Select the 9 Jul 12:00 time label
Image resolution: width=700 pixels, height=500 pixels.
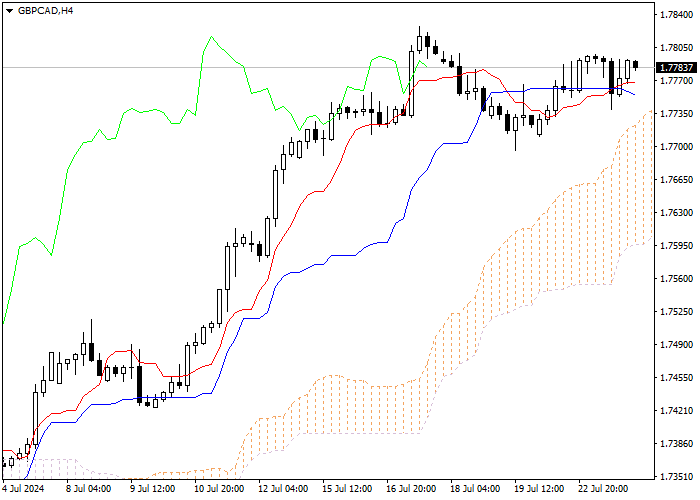pyautogui.click(x=153, y=489)
